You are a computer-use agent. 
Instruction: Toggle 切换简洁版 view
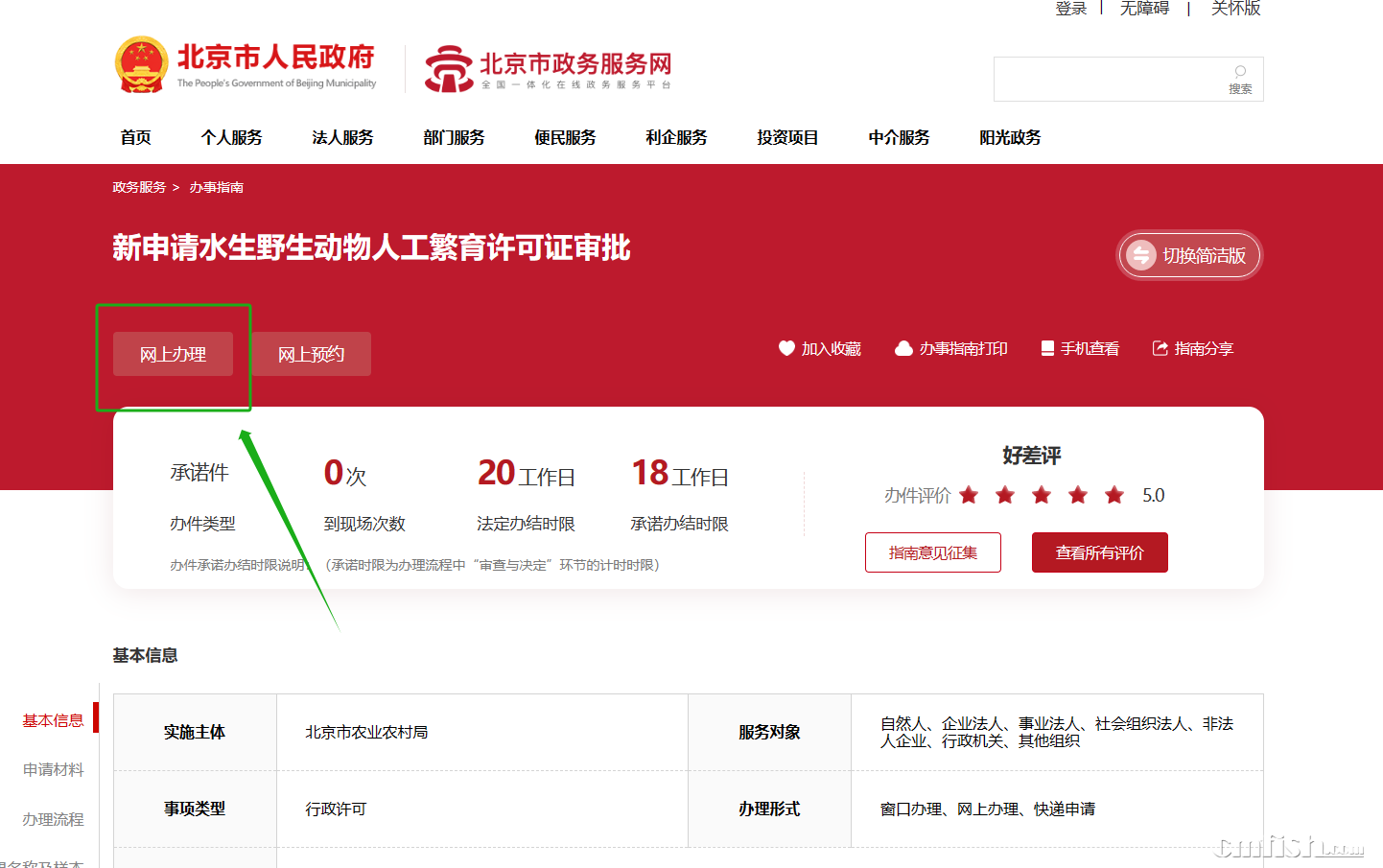point(1189,256)
